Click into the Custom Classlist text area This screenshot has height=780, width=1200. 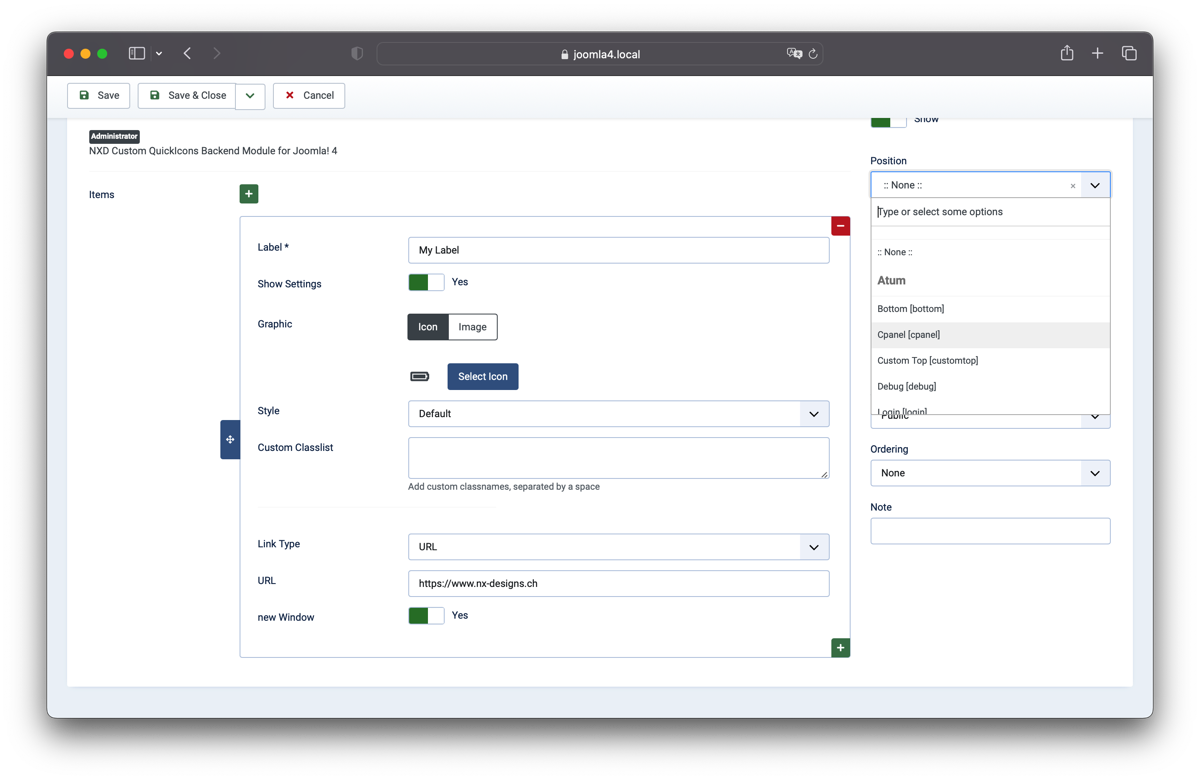click(x=618, y=458)
